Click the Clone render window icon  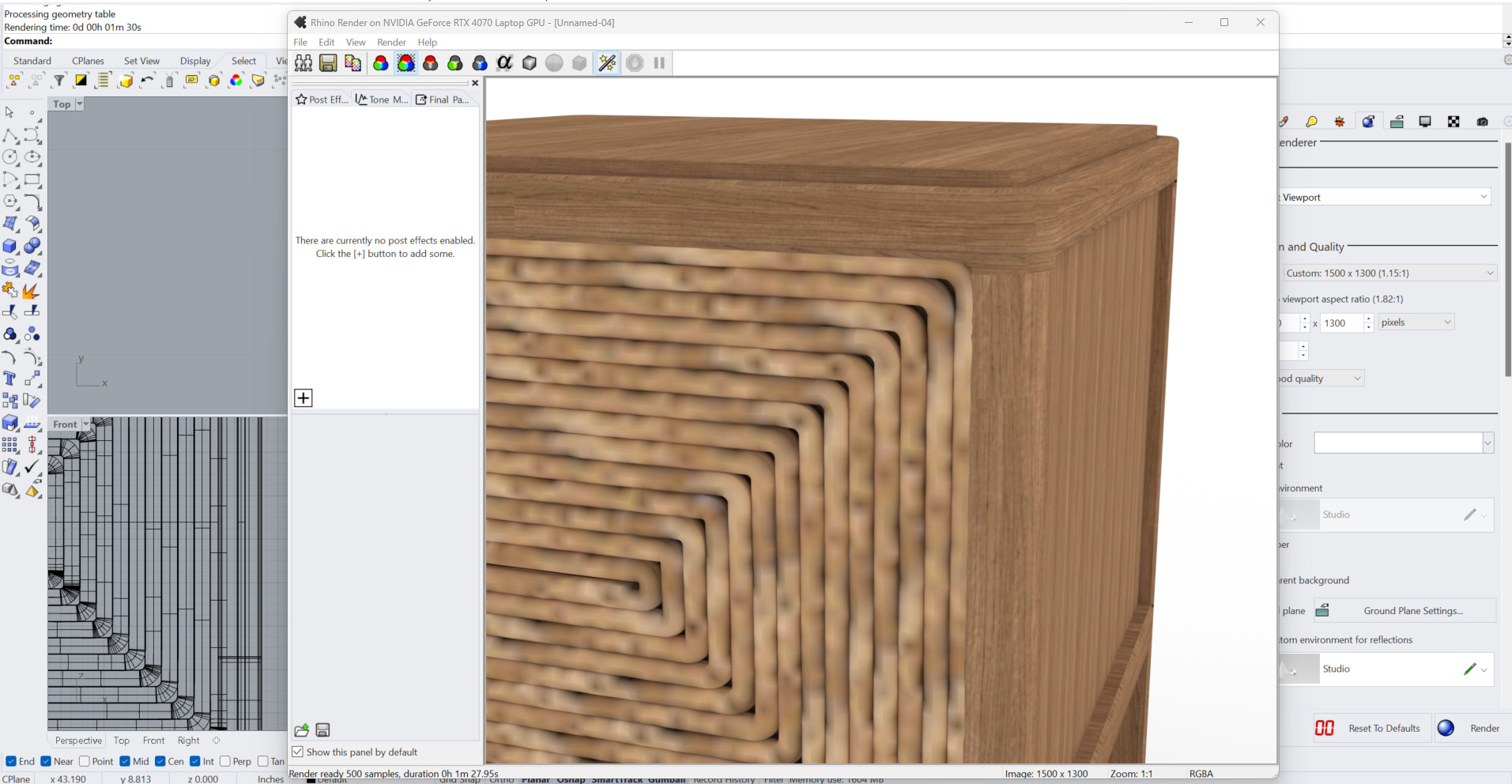(304, 63)
